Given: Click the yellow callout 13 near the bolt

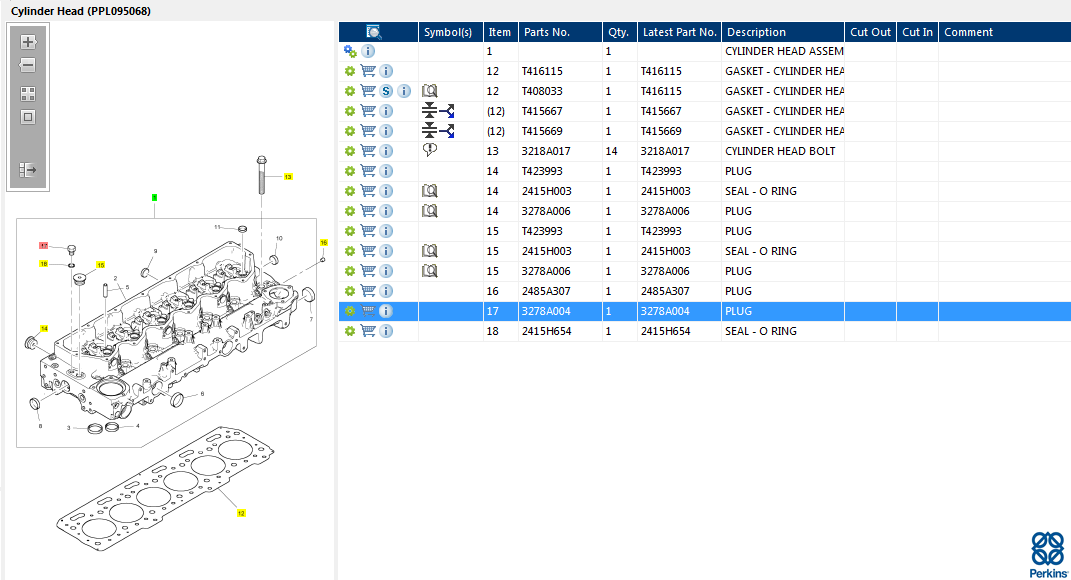Looking at the screenshot, I should [288, 177].
